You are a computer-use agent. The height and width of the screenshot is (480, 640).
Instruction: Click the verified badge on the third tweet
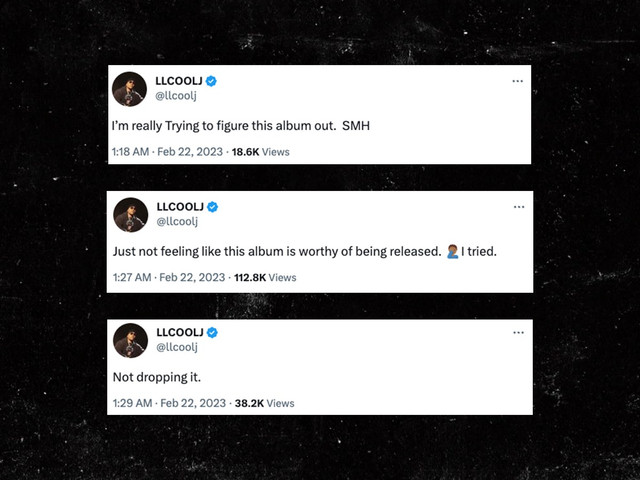tap(212, 333)
